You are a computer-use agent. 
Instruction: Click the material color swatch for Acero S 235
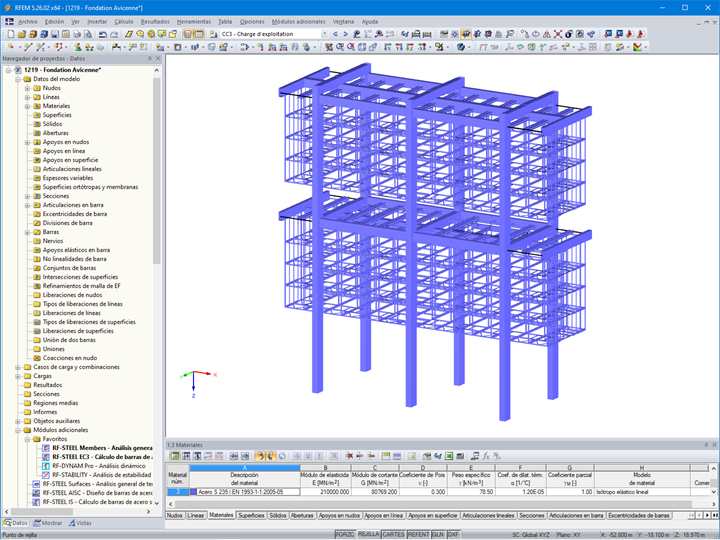(193, 492)
